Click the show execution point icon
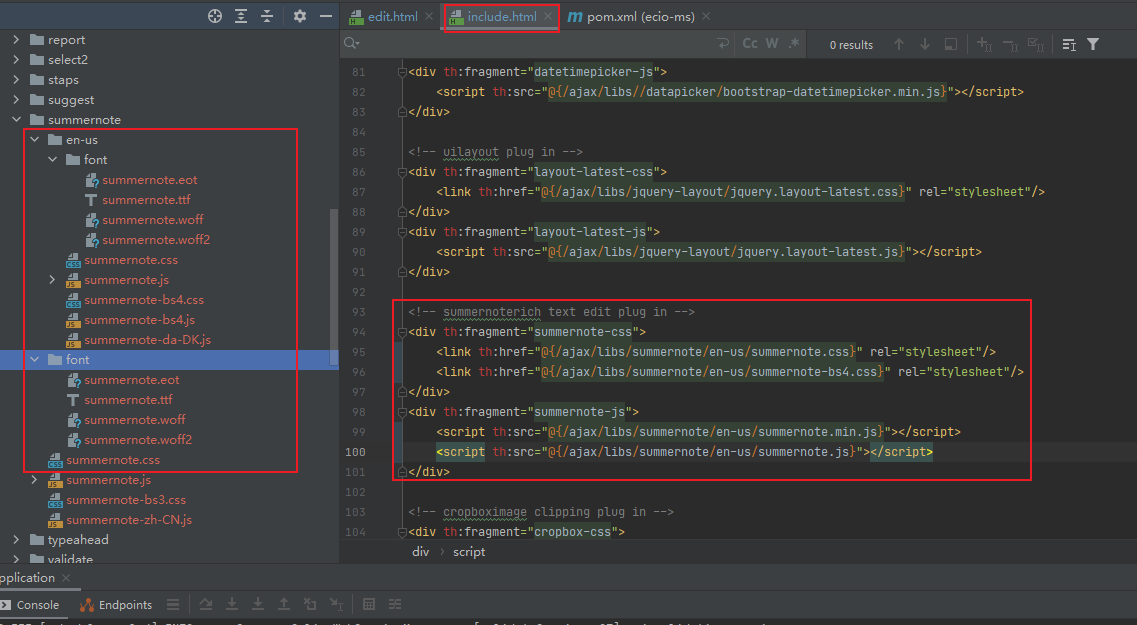 (x=206, y=604)
